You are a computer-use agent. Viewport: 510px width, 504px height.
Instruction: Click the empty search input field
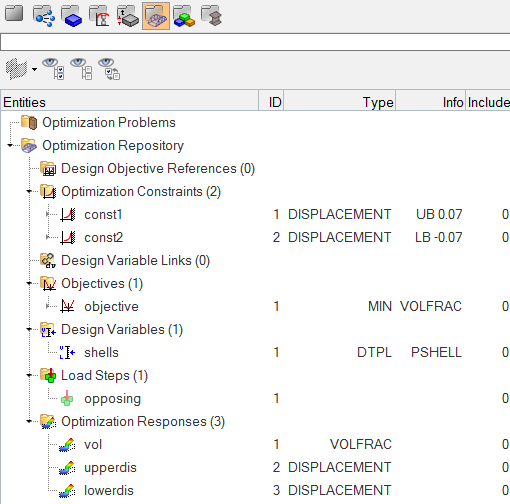(255, 42)
